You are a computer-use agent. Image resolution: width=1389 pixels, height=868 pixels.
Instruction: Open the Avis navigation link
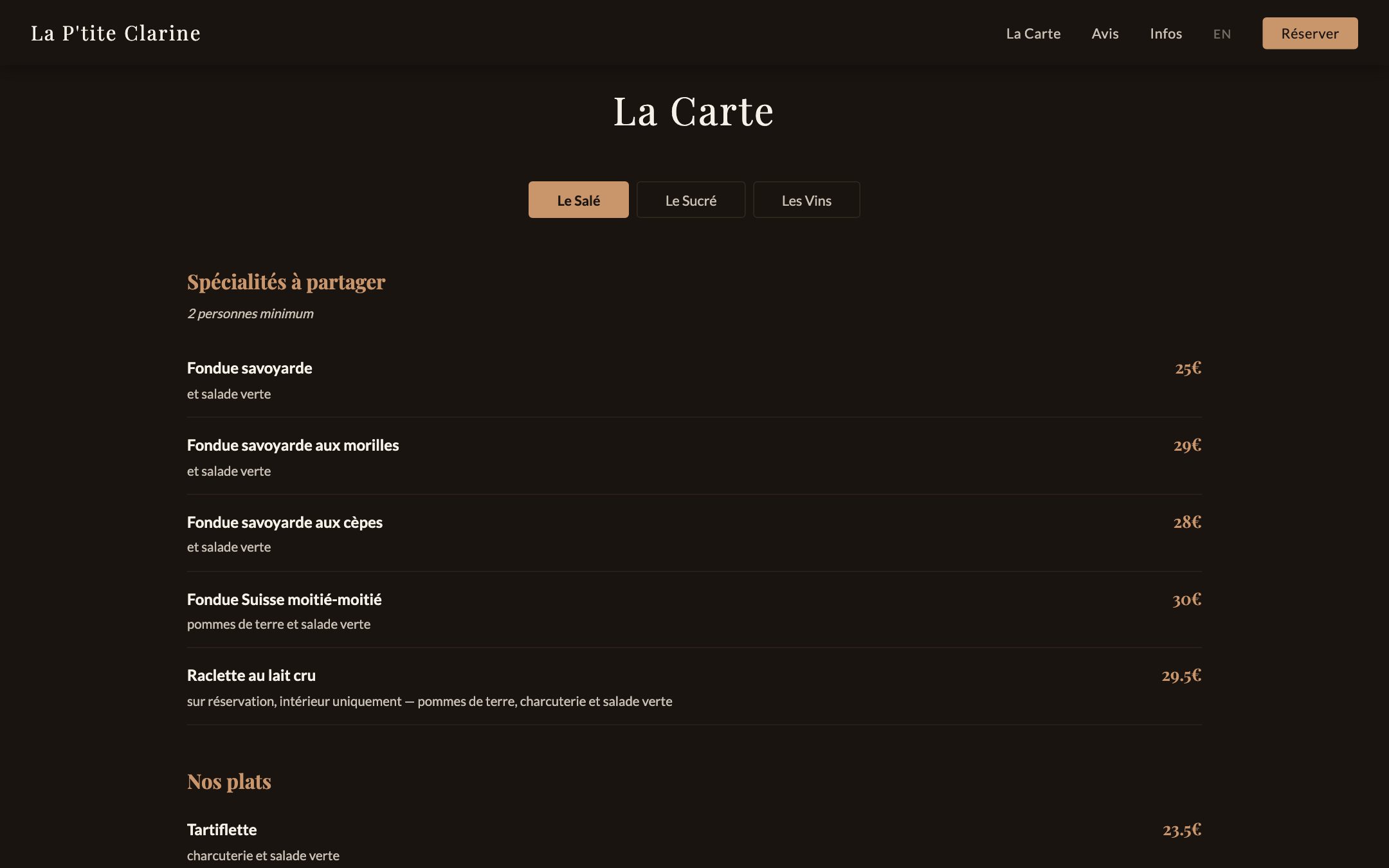pyautogui.click(x=1105, y=33)
